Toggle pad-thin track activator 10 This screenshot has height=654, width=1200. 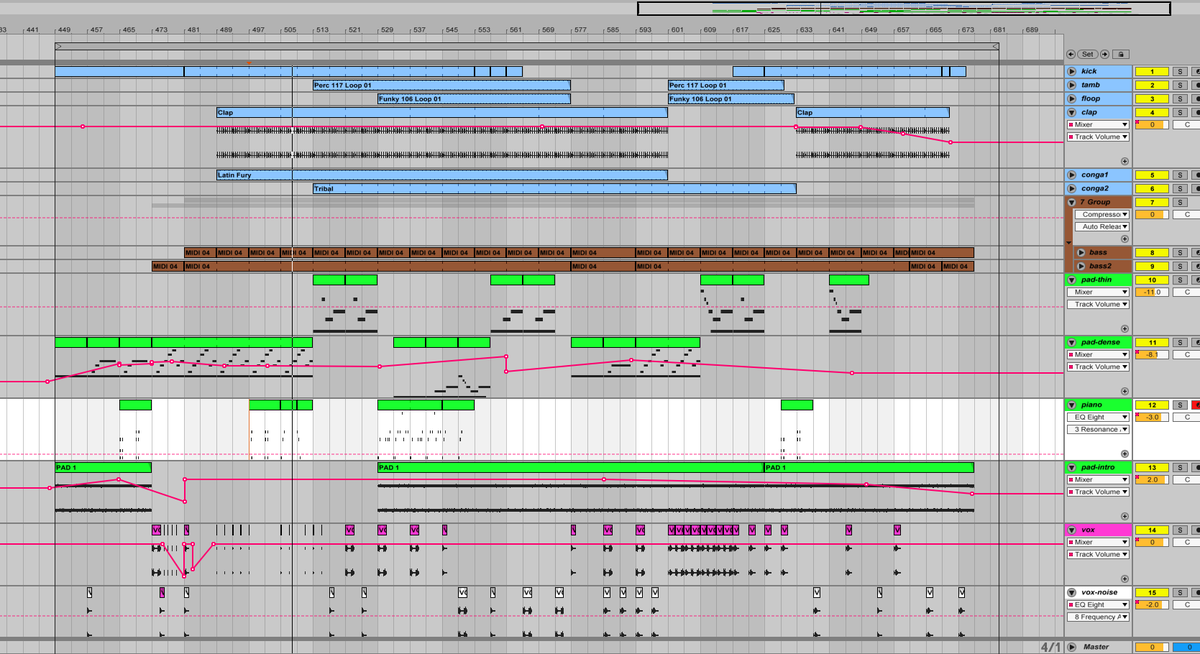pyautogui.click(x=1152, y=279)
